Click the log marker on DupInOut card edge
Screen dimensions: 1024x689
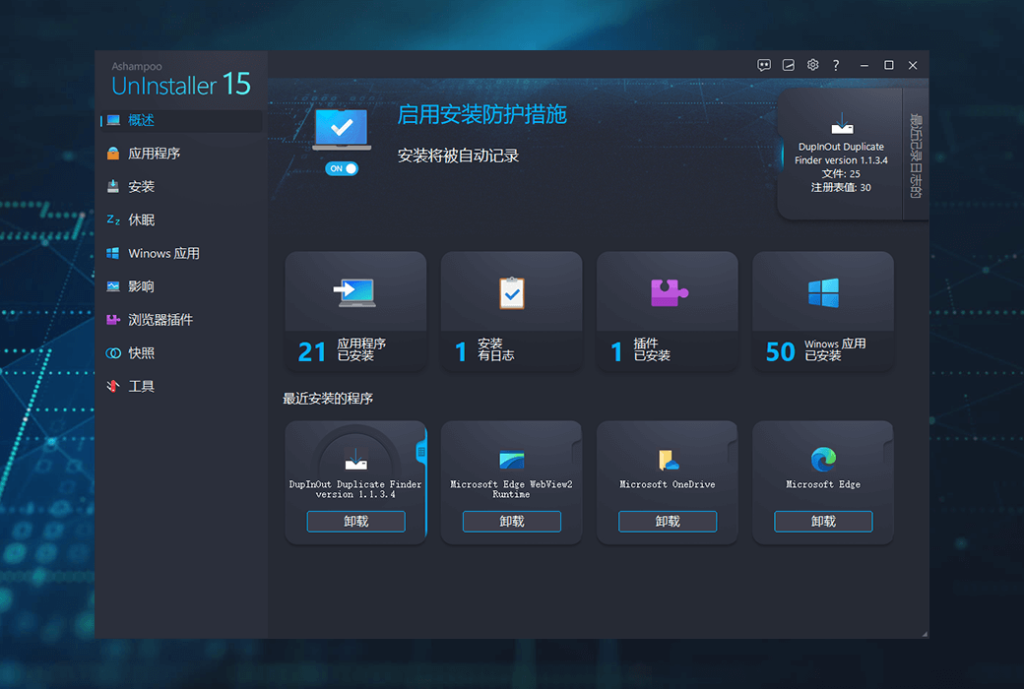[x=421, y=452]
